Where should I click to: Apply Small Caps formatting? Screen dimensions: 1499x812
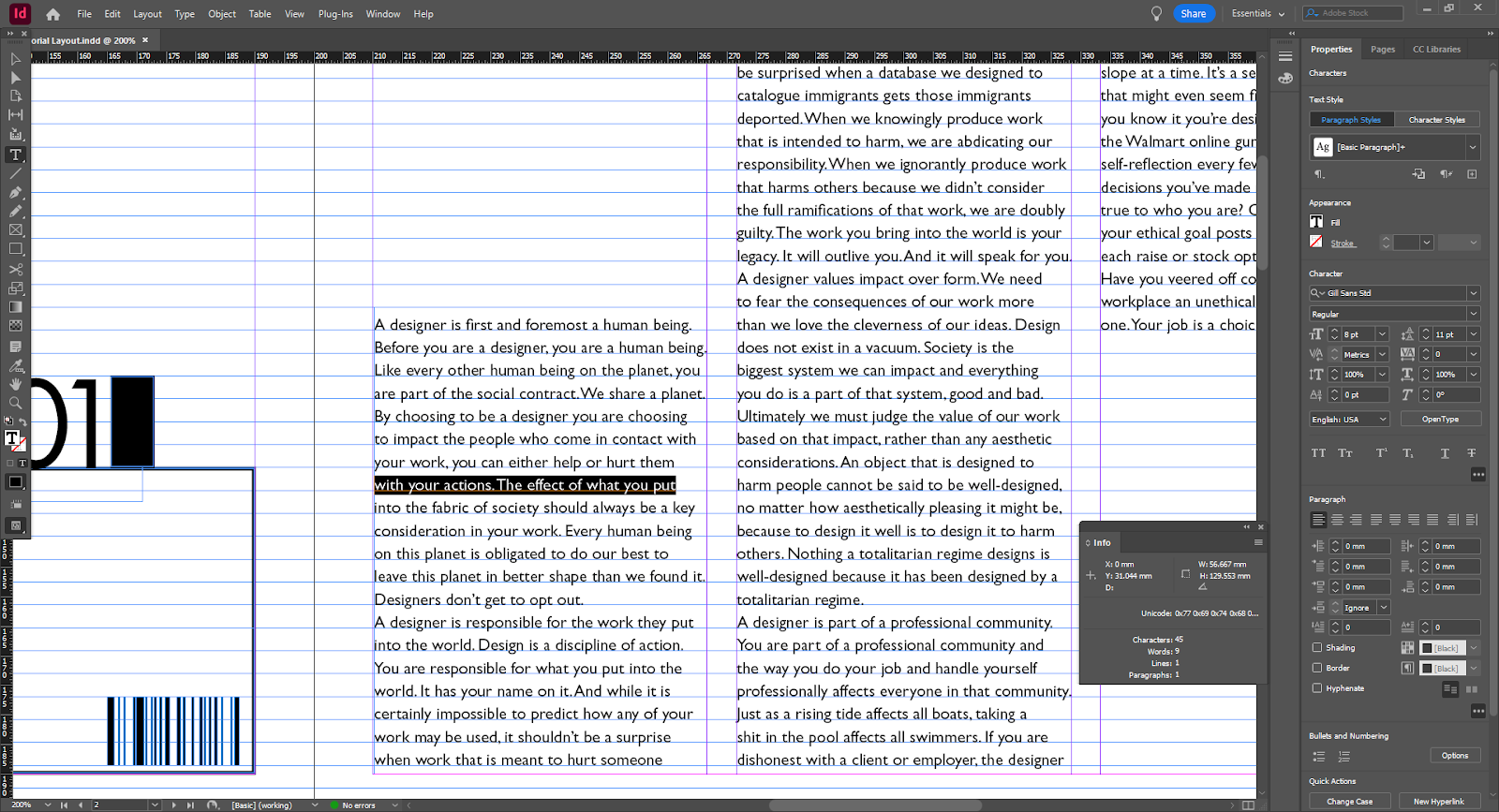click(1345, 453)
